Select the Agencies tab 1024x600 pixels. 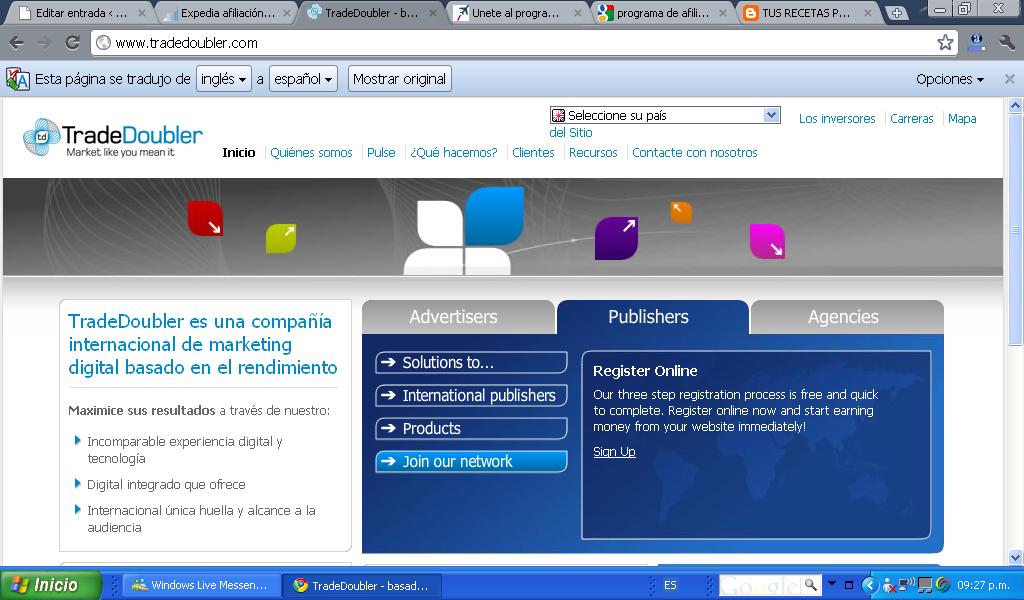pos(846,317)
